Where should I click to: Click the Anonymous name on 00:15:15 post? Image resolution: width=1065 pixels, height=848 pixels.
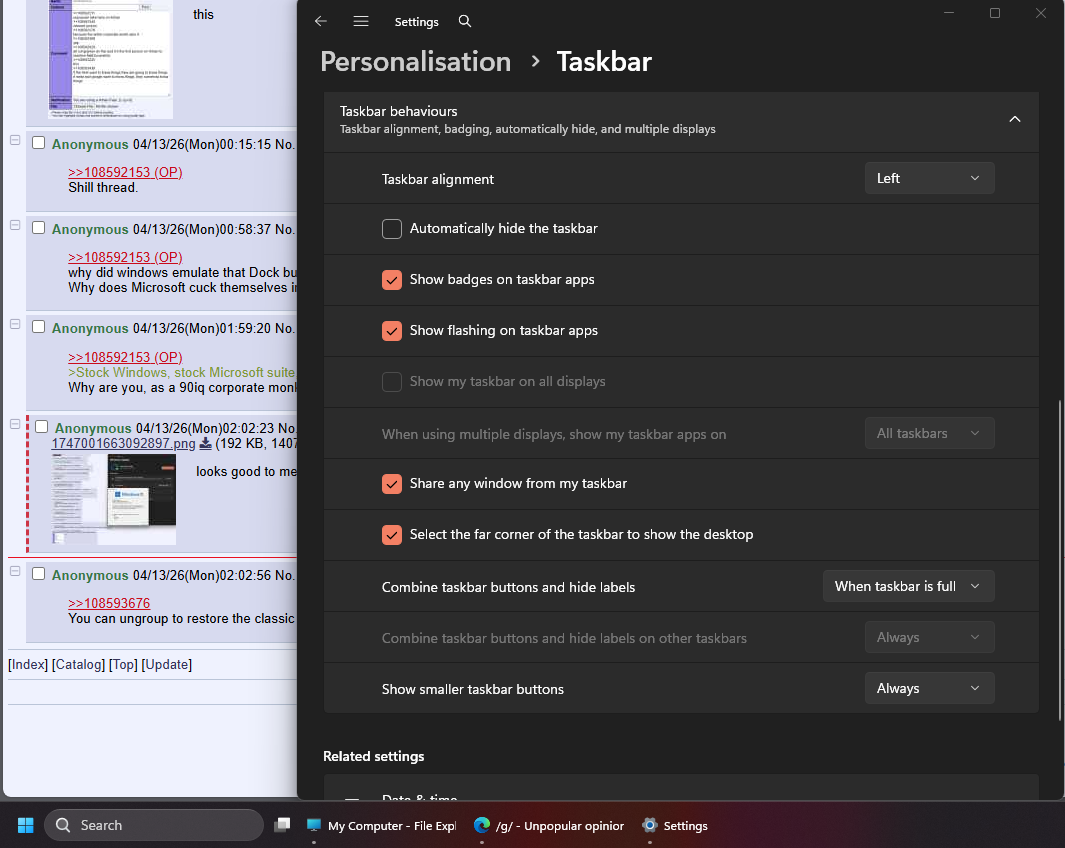click(x=90, y=144)
